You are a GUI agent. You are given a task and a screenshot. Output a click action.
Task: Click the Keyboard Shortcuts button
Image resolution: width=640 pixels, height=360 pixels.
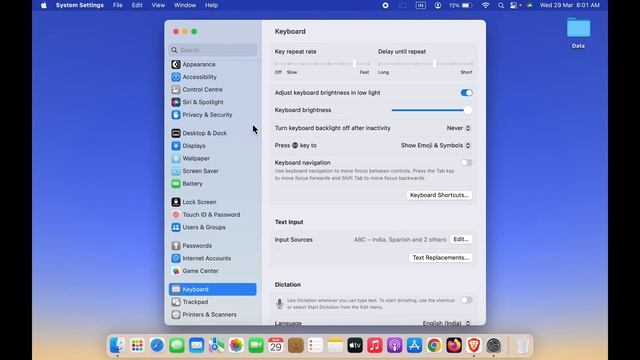click(439, 196)
